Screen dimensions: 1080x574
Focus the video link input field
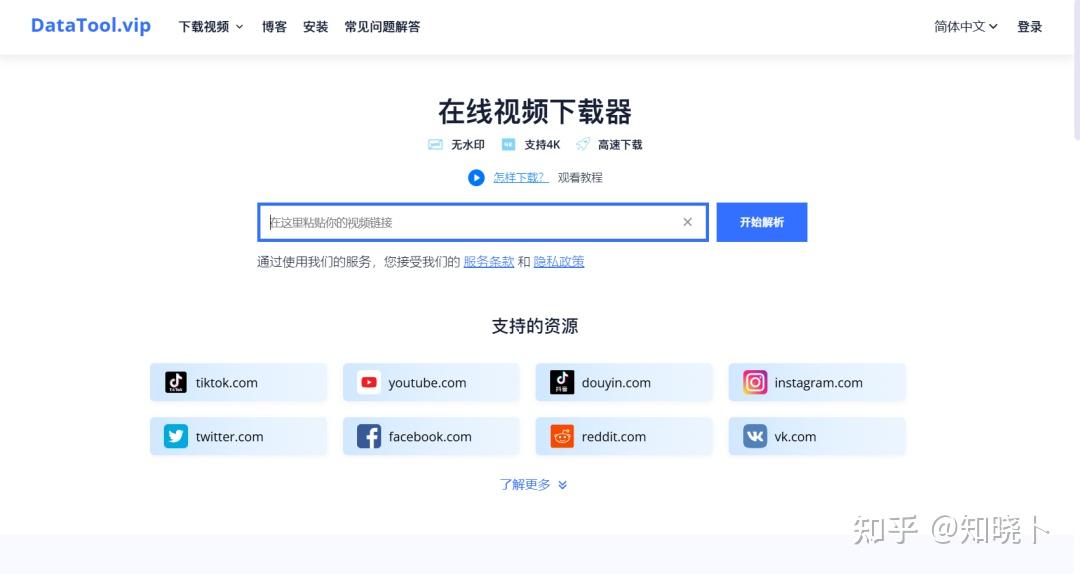[483, 222]
